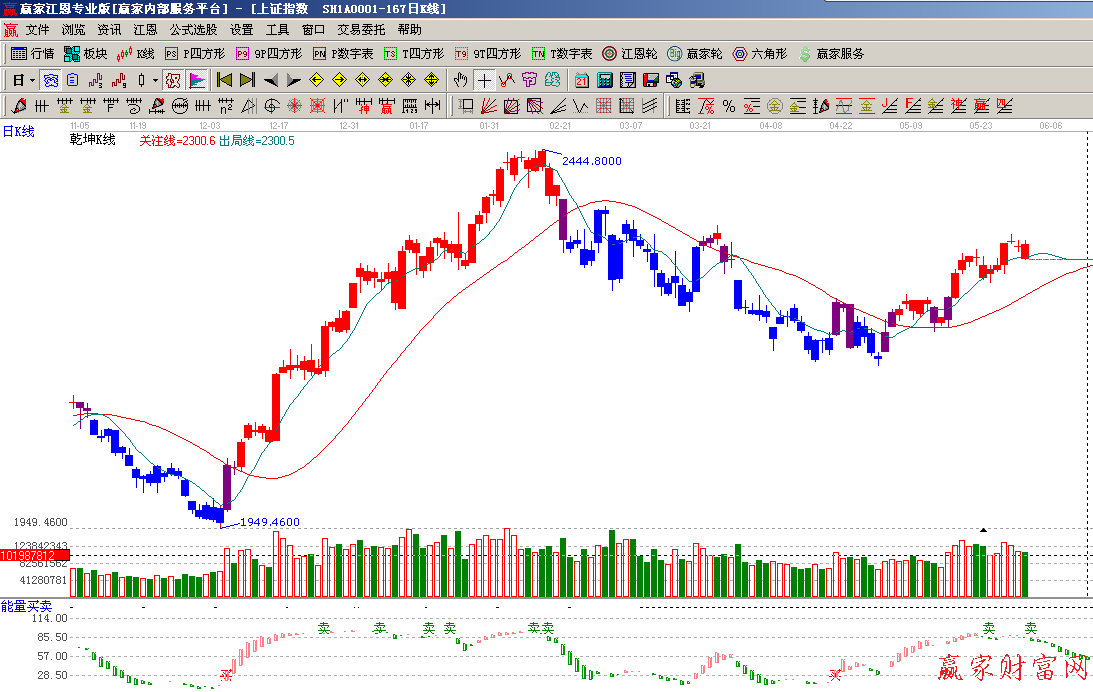Click the calendar date icon
This screenshot has width=1093, height=692.
pyautogui.click(x=581, y=80)
